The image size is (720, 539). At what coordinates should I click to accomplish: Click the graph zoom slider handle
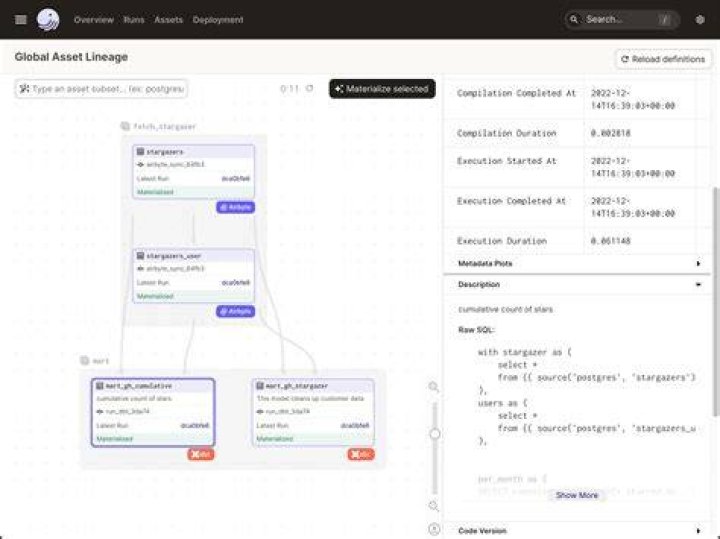coord(434,434)
